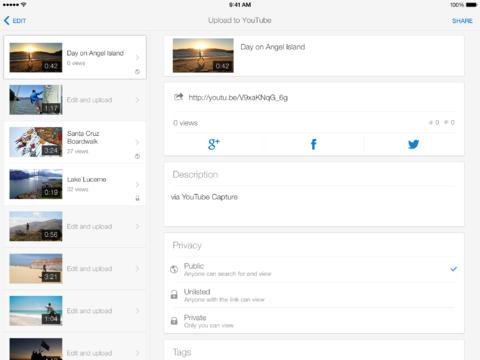Open chevron on the 3:21 video row

click(x=137, y=269)
